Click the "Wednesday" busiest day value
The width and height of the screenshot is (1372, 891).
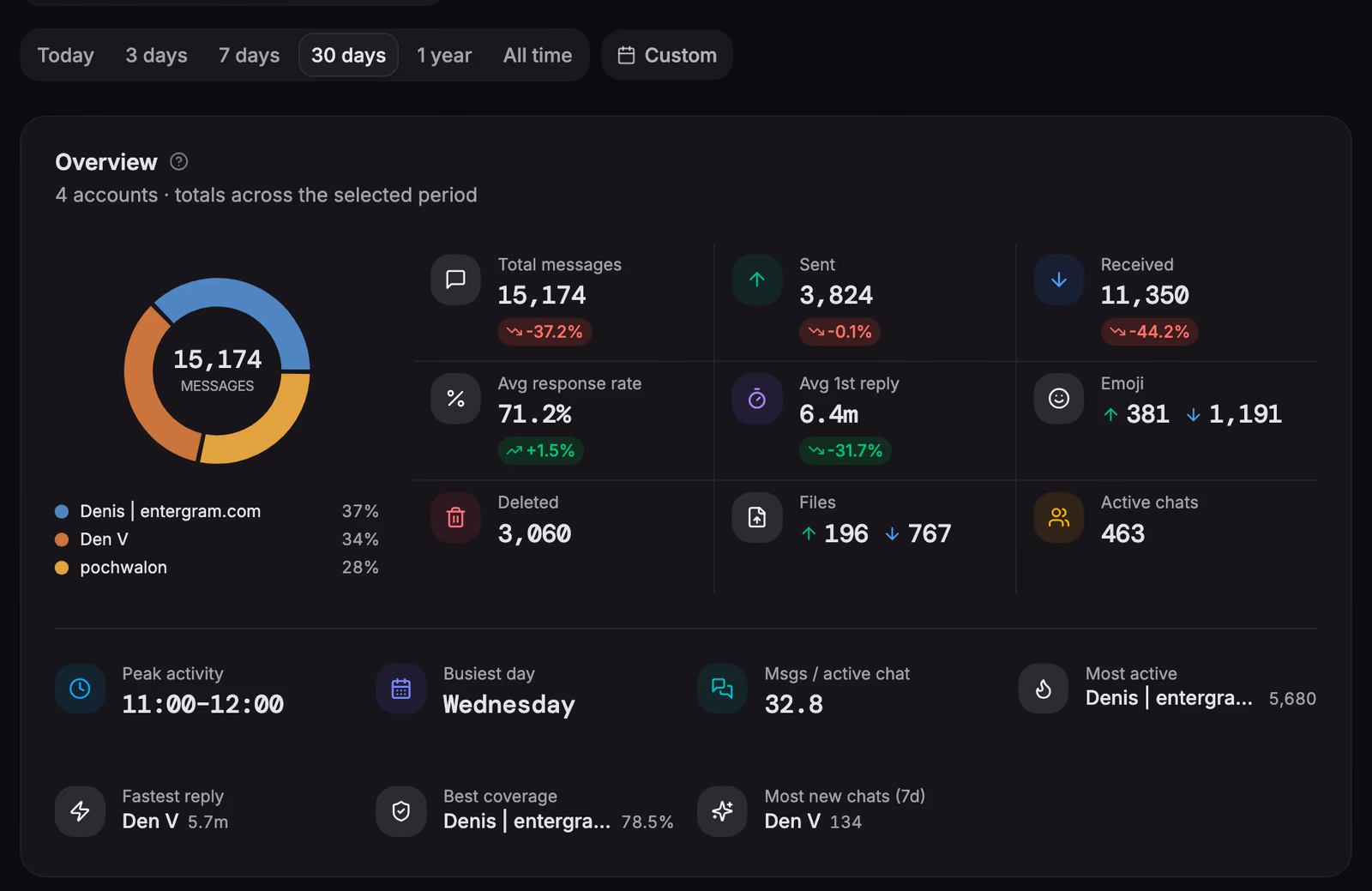click(508, 705)
